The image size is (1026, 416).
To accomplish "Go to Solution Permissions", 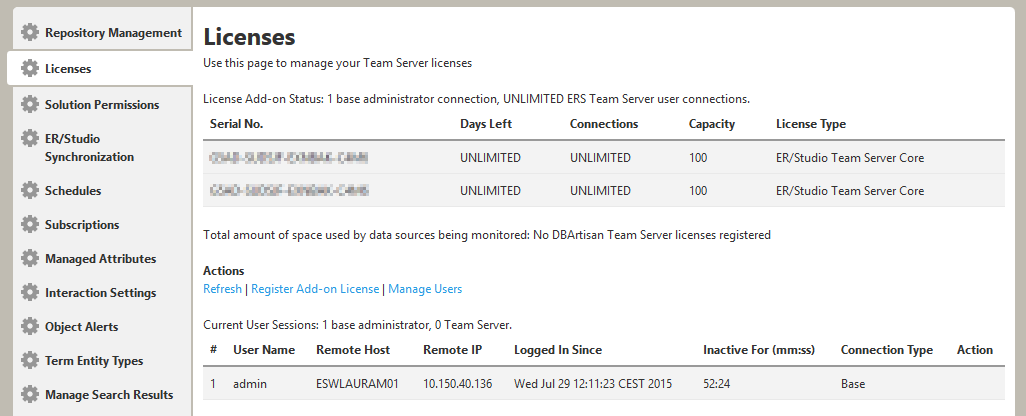I will point(102,105).
